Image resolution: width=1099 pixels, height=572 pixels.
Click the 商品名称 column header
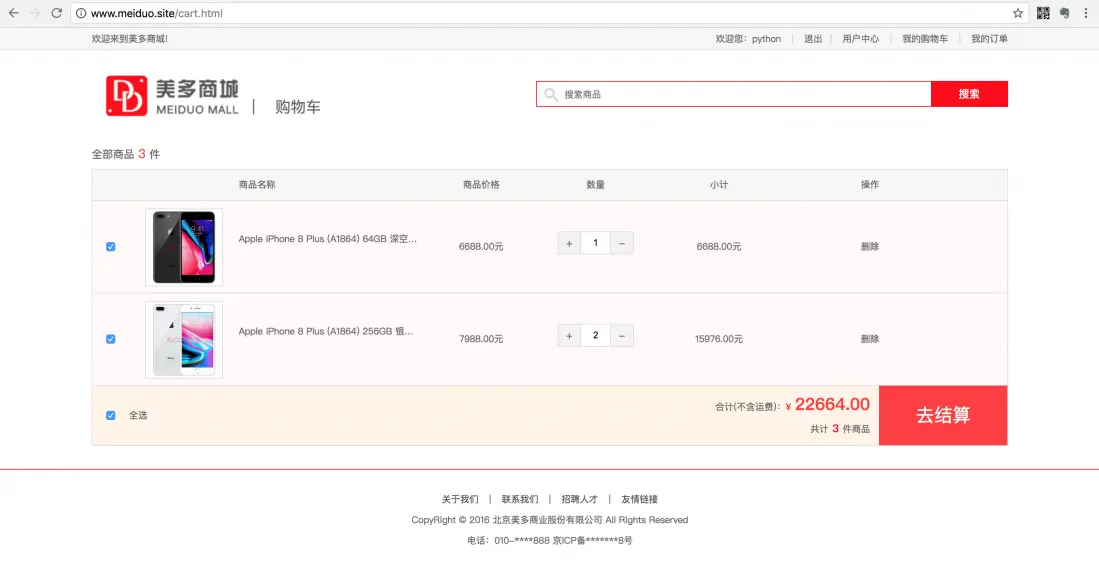(x=257, y=185)
